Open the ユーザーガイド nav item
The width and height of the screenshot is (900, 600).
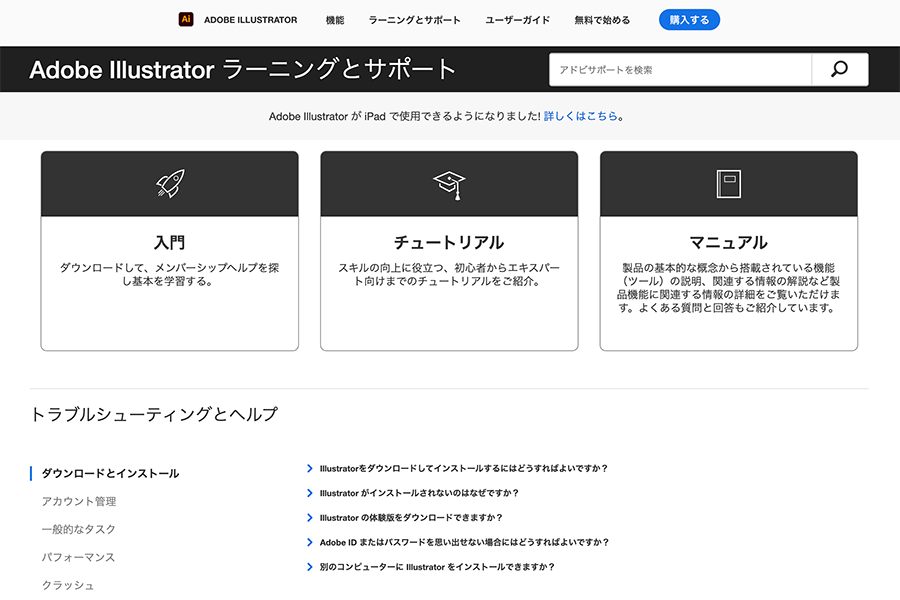click(517, 20)
